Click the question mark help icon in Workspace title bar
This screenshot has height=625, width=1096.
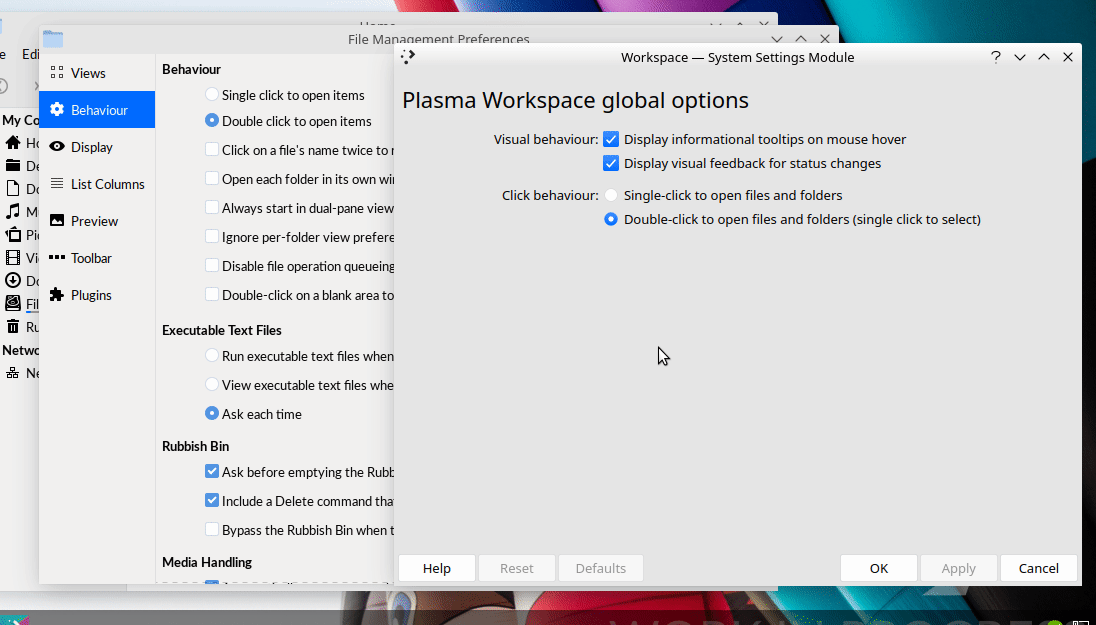(x=996, y=57)
